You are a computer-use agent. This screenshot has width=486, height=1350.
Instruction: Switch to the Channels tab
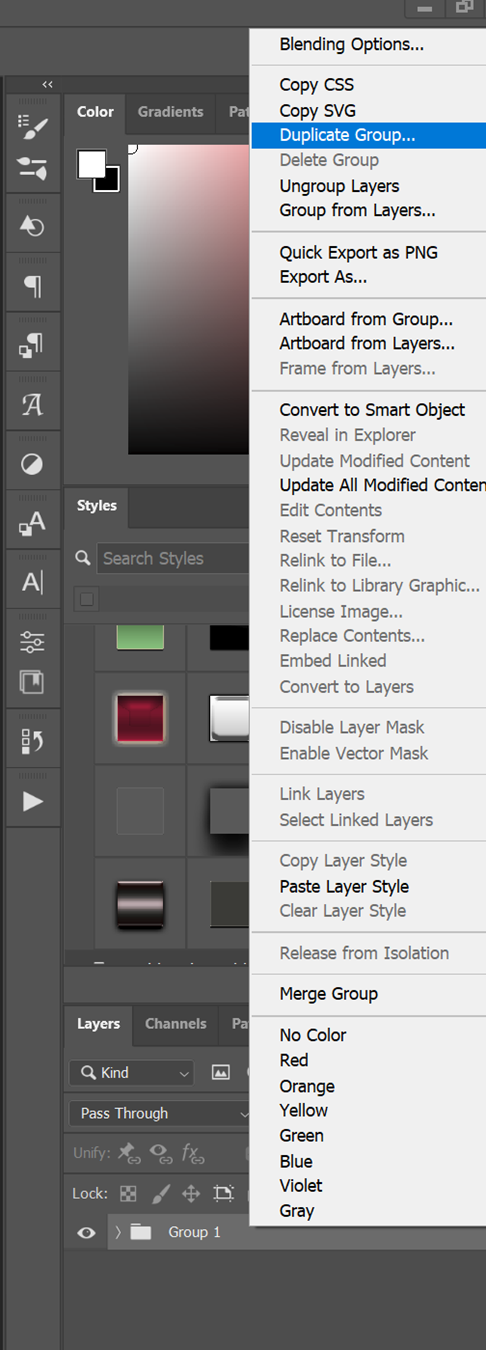(175, 1024)
